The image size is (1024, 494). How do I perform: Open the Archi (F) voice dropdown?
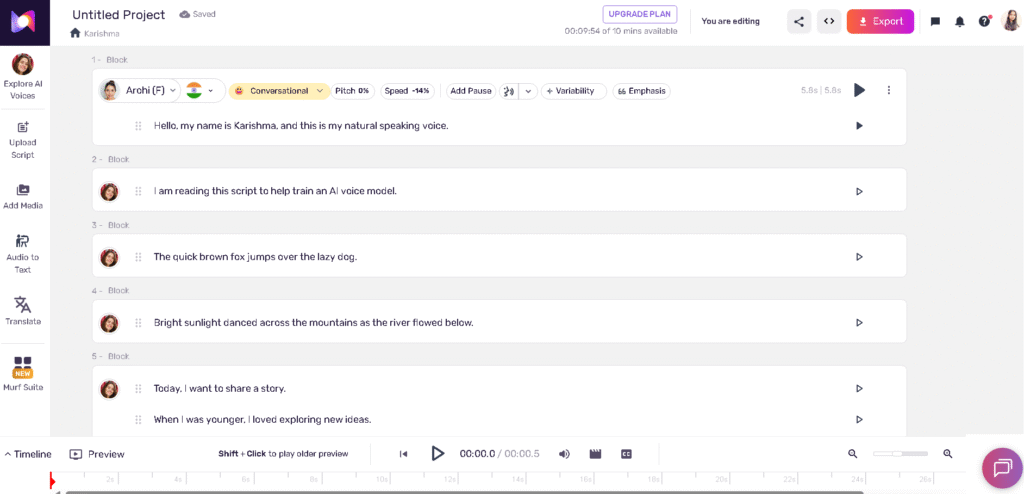point(139,91)
